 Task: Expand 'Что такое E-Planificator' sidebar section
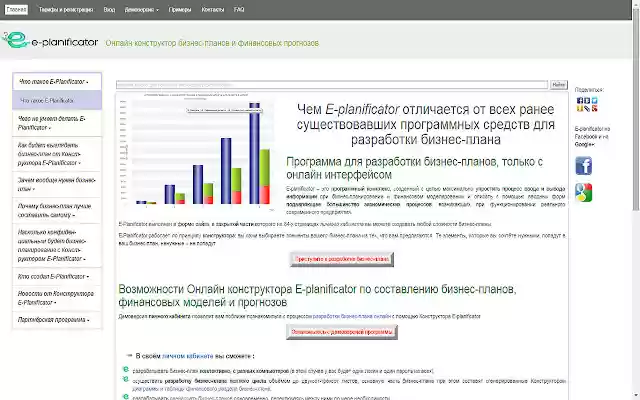pos(57,82)
